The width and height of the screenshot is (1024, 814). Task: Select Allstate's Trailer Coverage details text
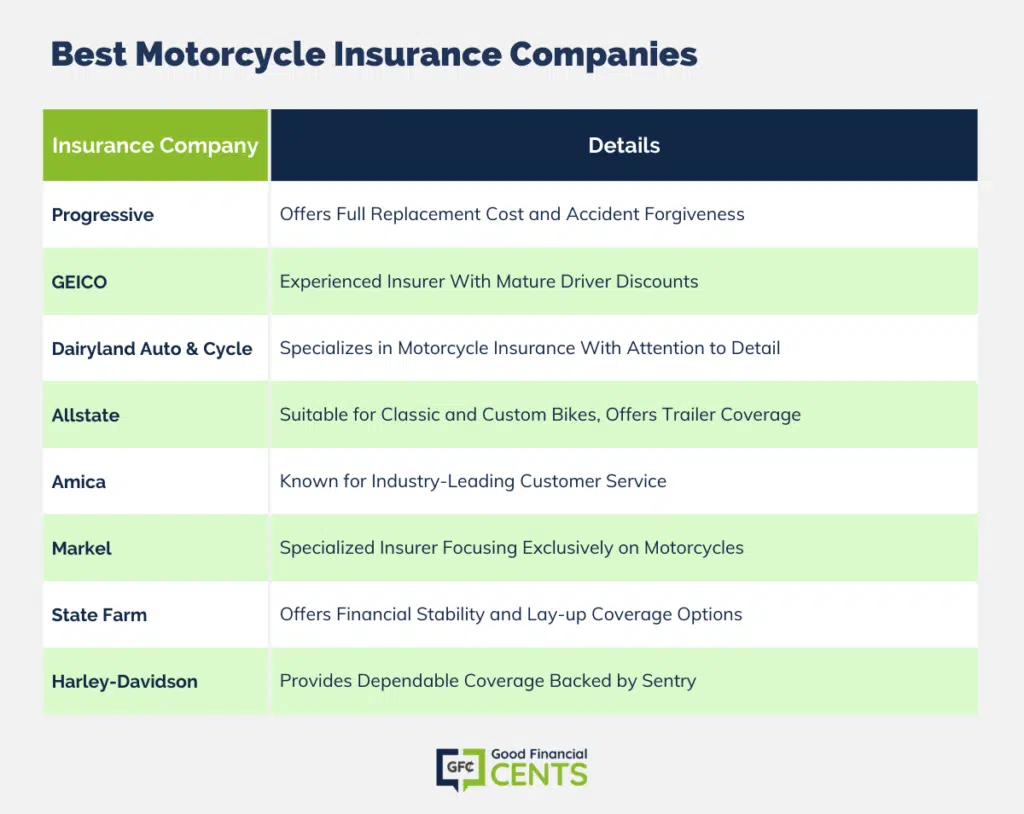point(540,415)
